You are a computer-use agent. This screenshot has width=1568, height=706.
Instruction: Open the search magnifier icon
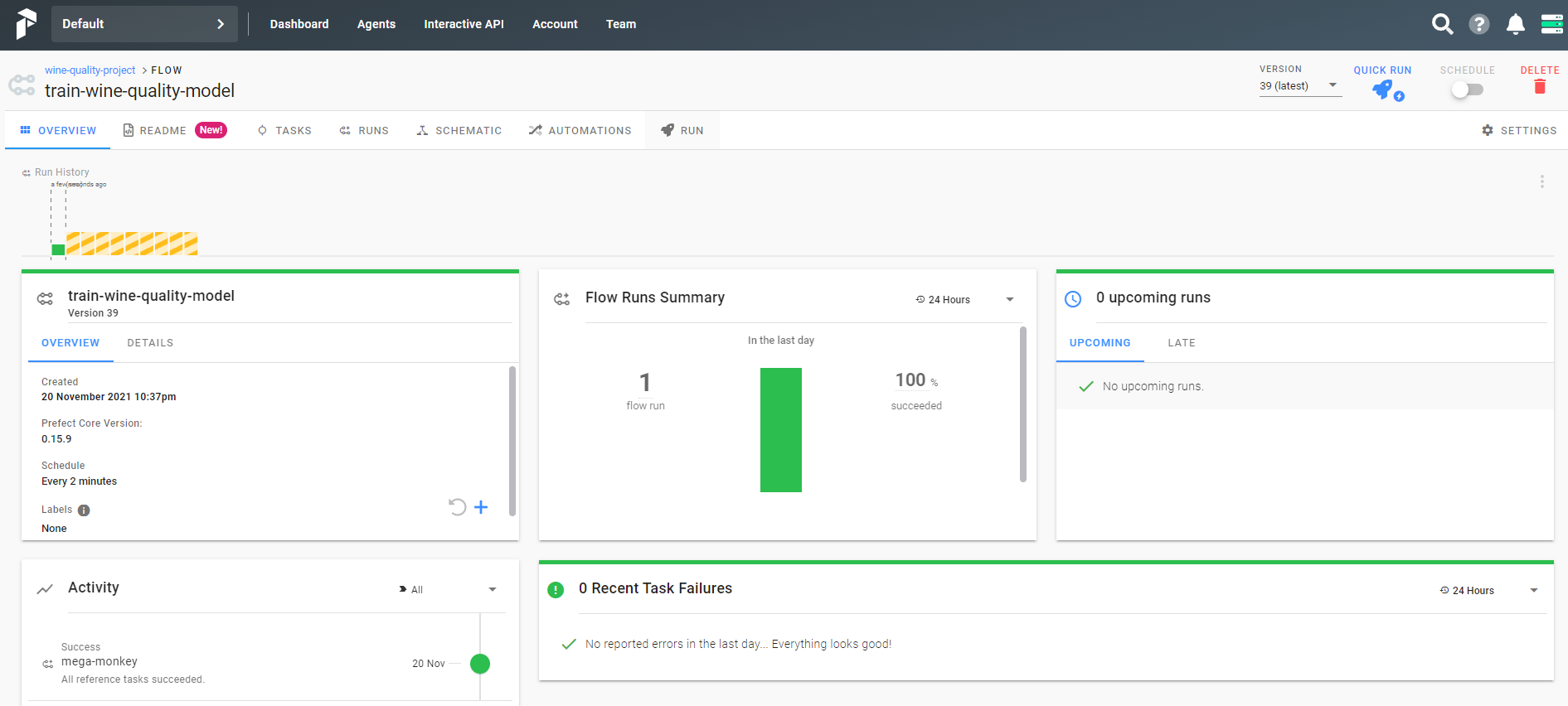pos(1443,24)
